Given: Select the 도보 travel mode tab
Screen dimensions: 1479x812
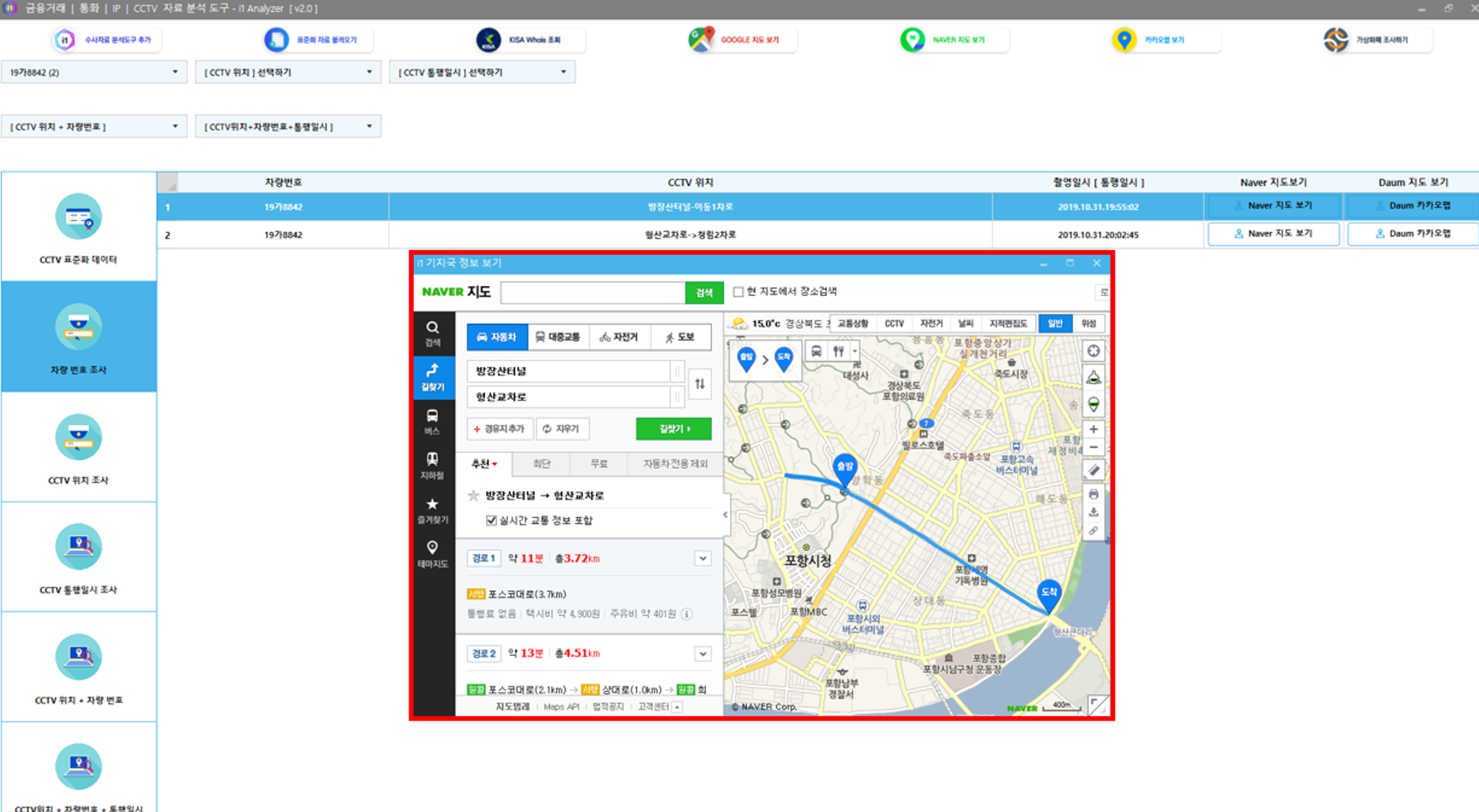Looking at the screenshot, I should click(x=680, y=337).
